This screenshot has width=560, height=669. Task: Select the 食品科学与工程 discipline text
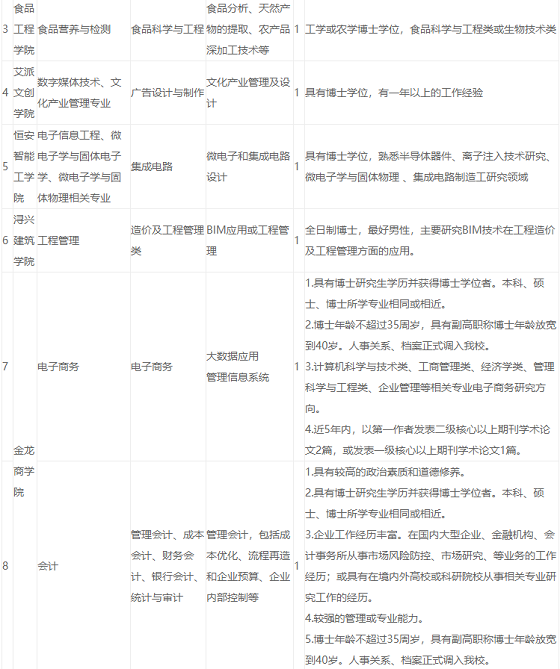pyautogui.click(x=168, y=29)
